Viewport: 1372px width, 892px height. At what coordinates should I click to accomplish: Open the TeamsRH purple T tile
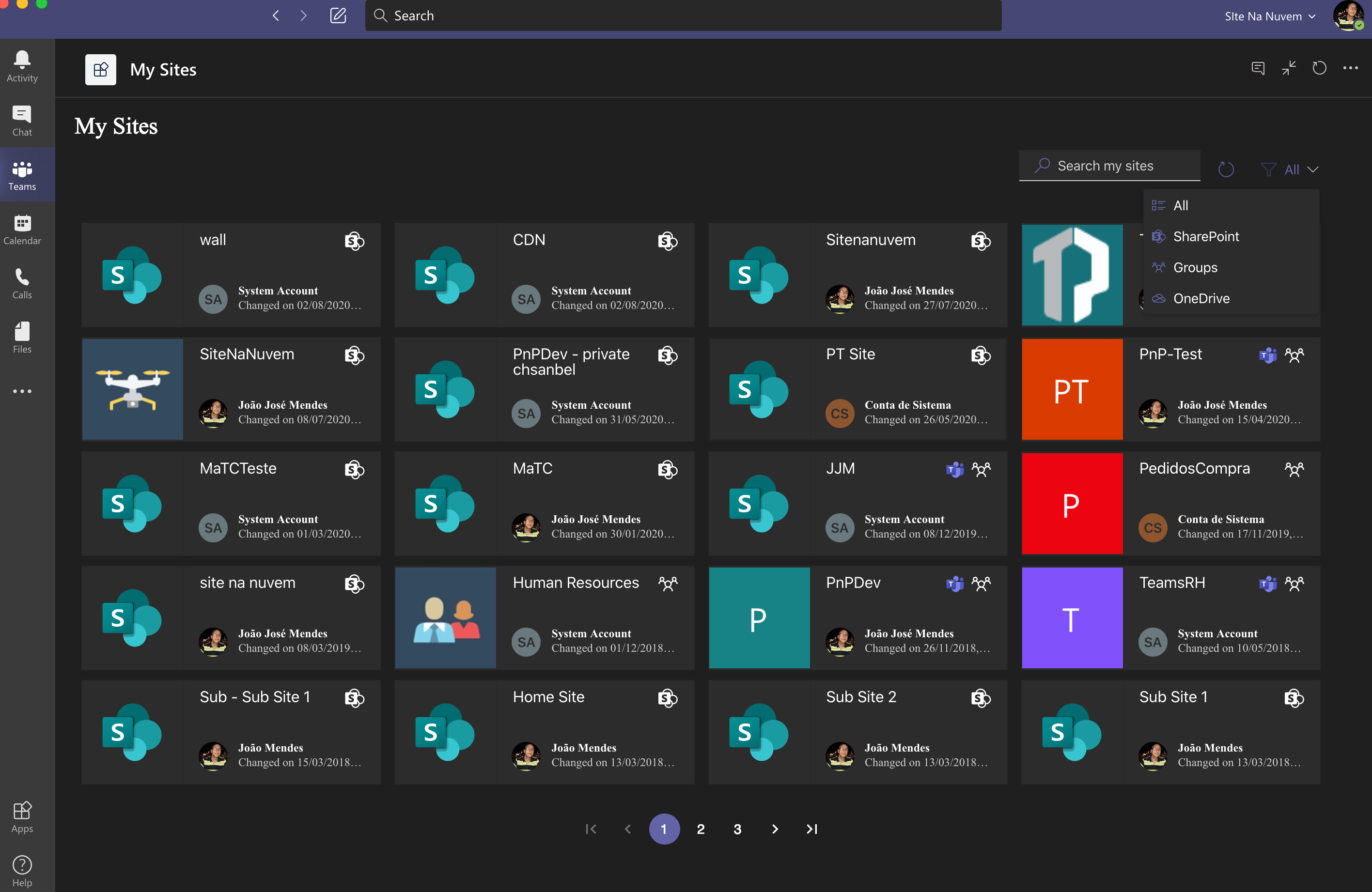pyautogui.click(x=1072, y=618)
